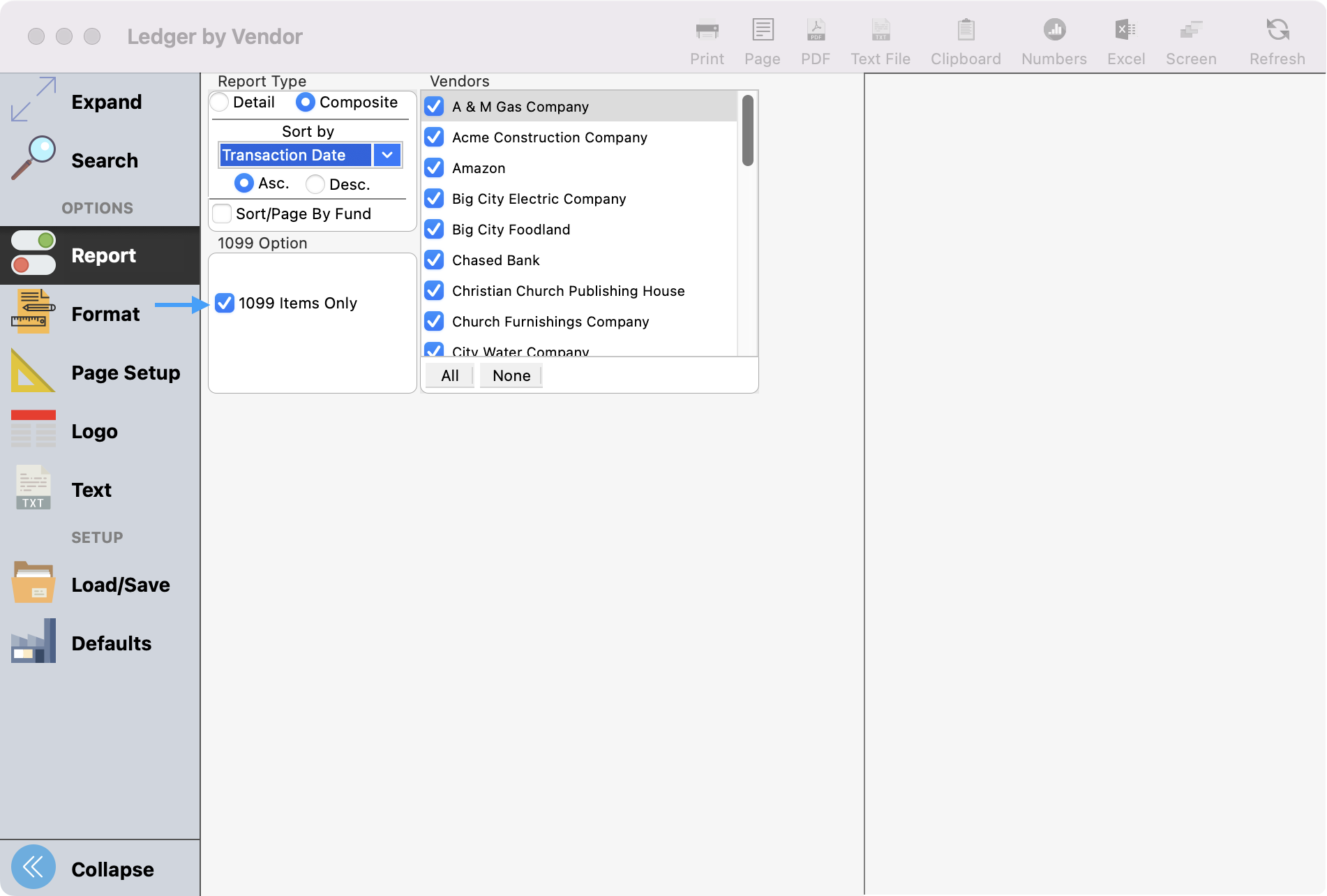Enable Sort/Page By Fund checkbox
This screenshot has height=896, width=1327.
coord(222,214)
